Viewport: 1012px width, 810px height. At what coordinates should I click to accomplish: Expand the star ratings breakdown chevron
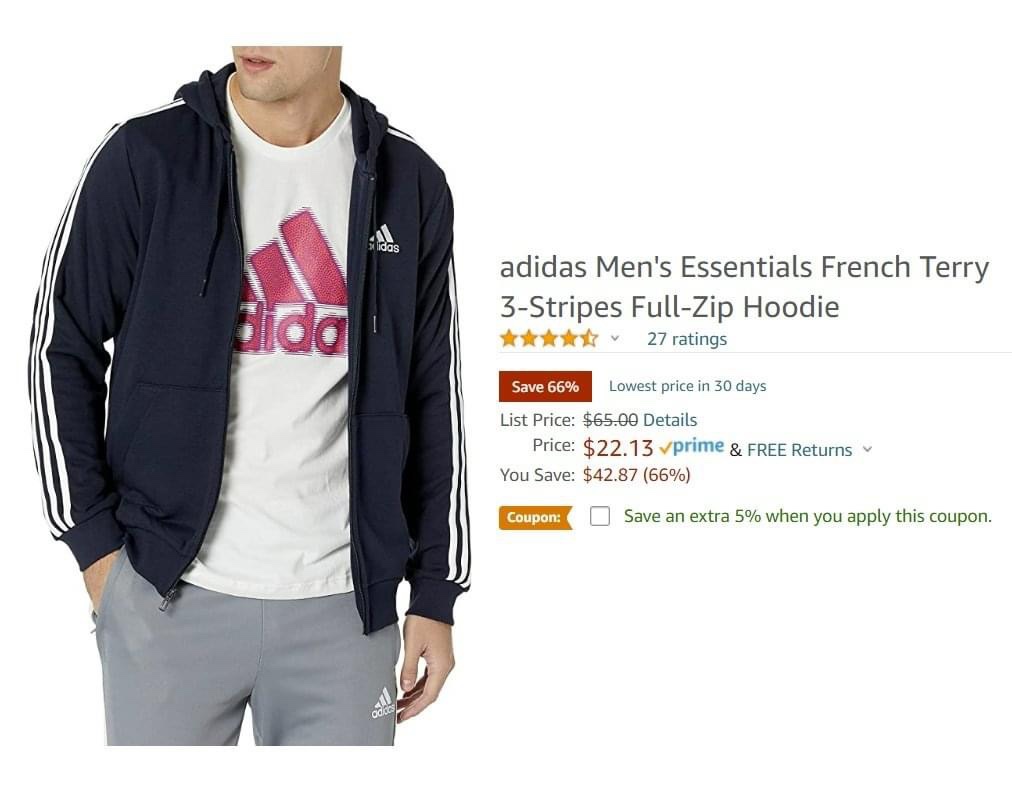coord(615,339)
